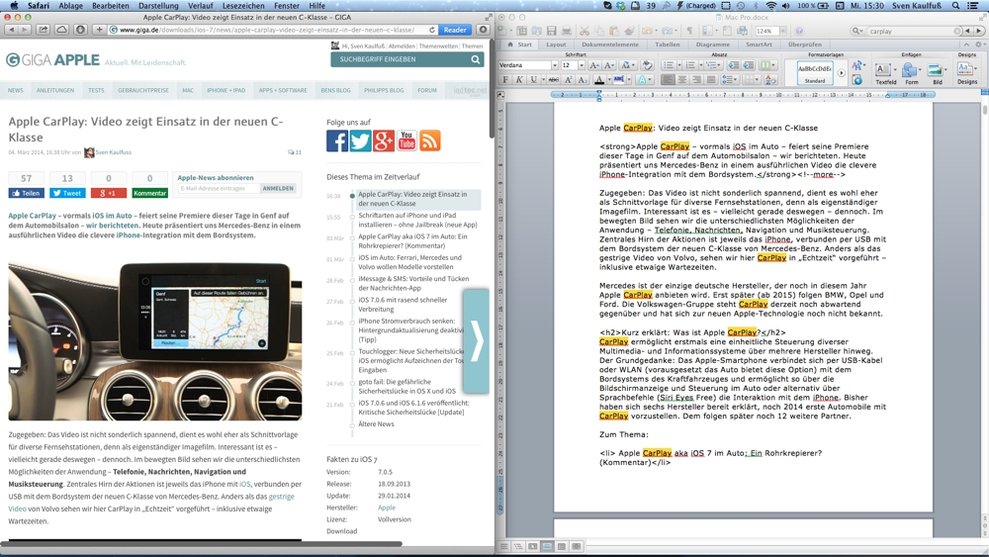Open Layout tab in Word ribbon

[x=556, y=45]
